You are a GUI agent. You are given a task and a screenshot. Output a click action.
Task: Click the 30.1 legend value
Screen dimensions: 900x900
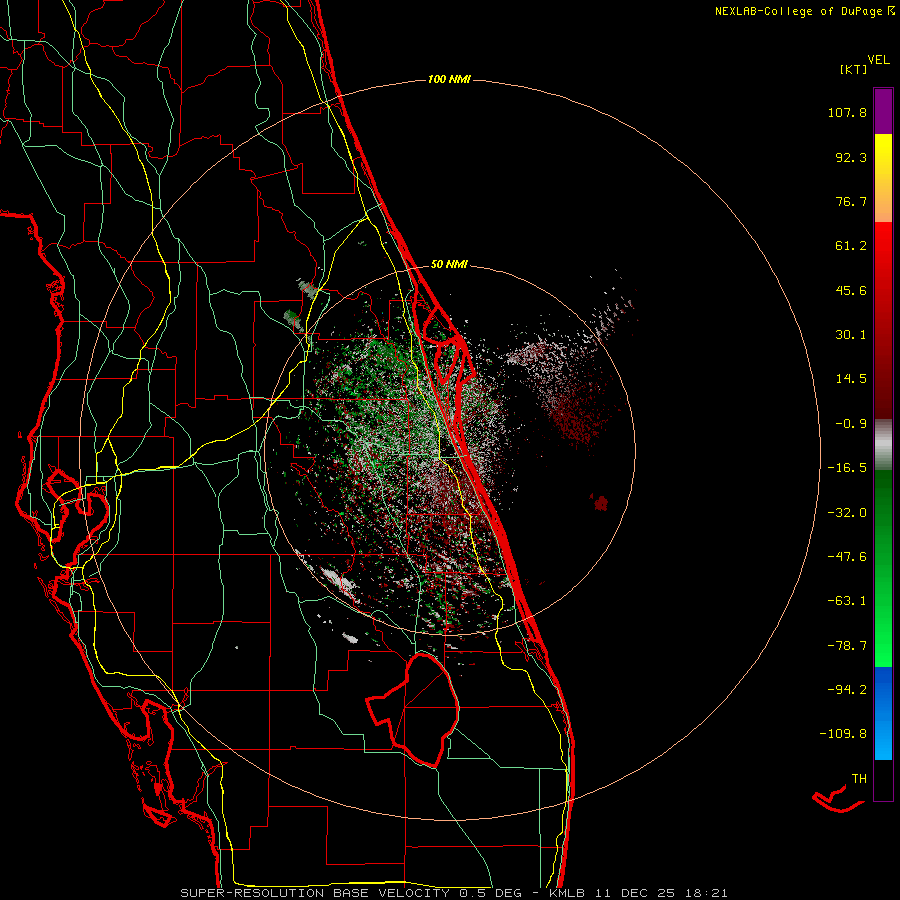click(851, 335)
